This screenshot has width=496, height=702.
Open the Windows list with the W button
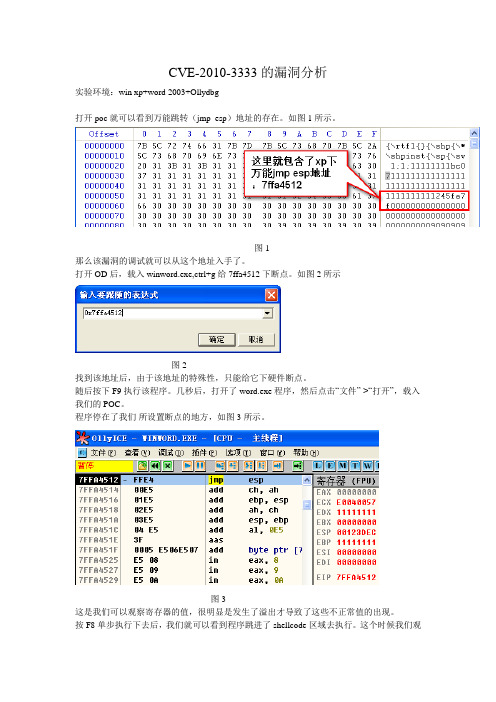coord(367,466)
